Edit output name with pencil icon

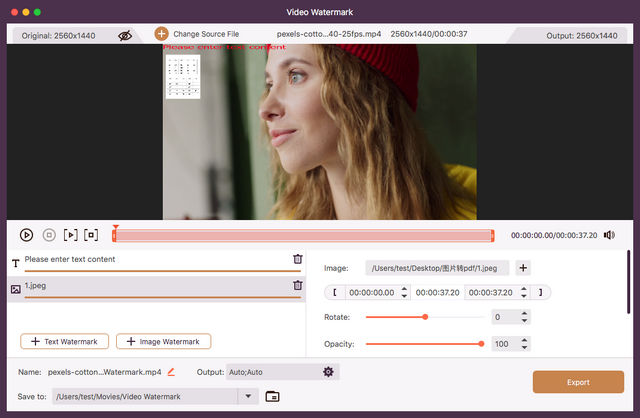click(171, 372)
